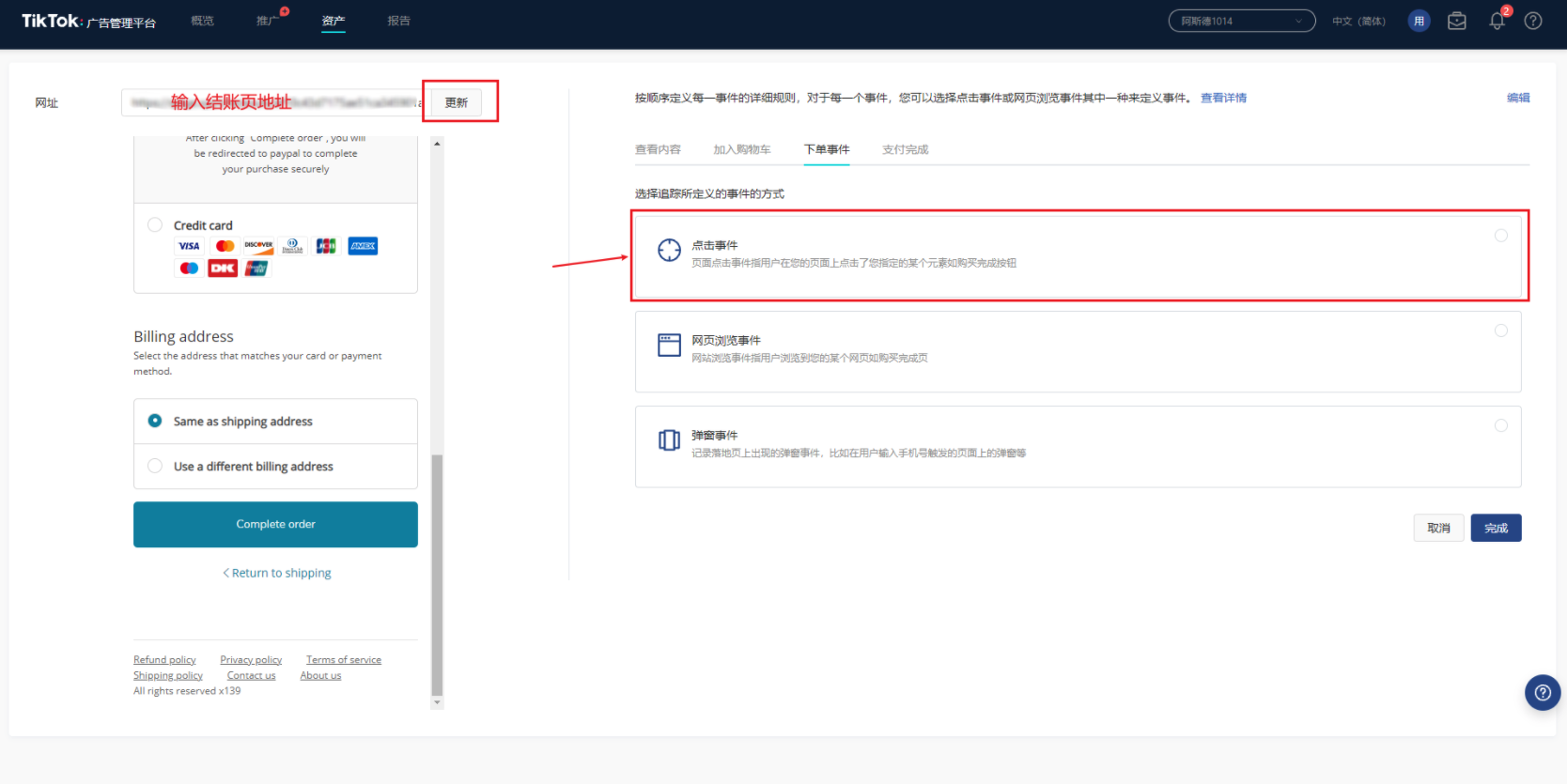Image resolution: width=1567 pixels, height=784 pixels.
Task: Open the notifications bell icon
Action: [1497, 21]
